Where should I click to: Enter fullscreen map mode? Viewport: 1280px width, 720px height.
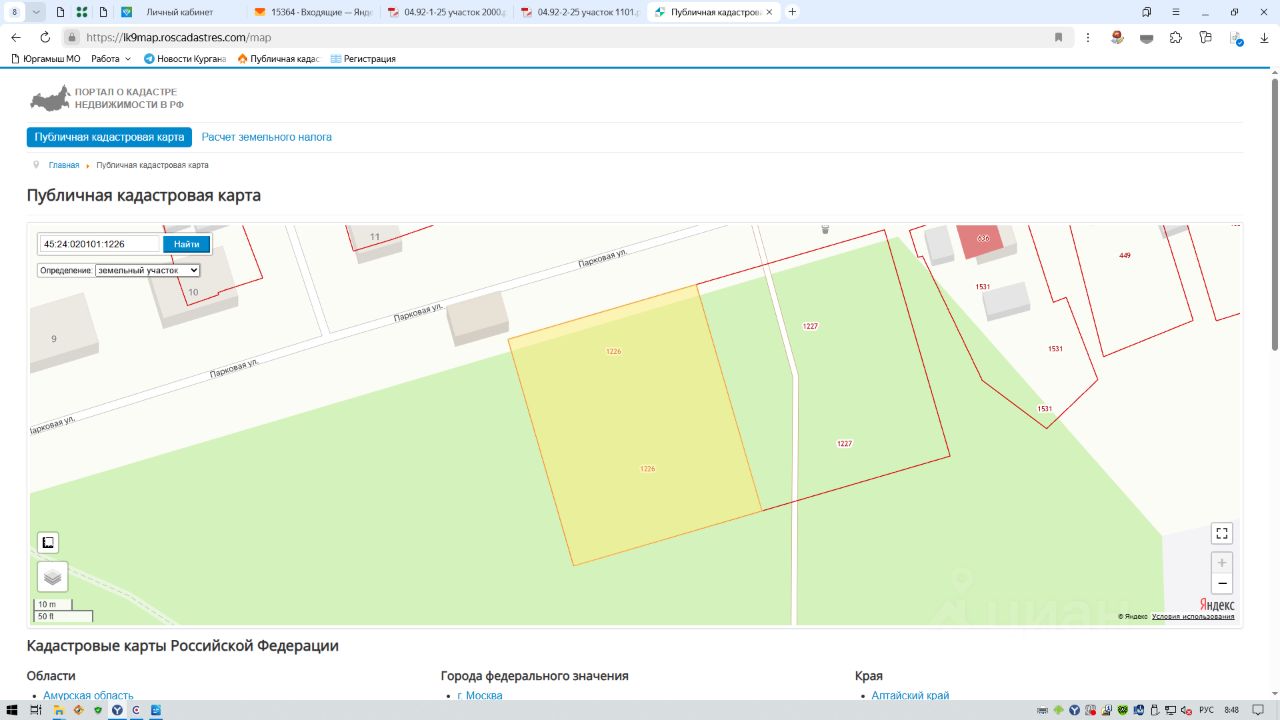(x=1221, y=533)
